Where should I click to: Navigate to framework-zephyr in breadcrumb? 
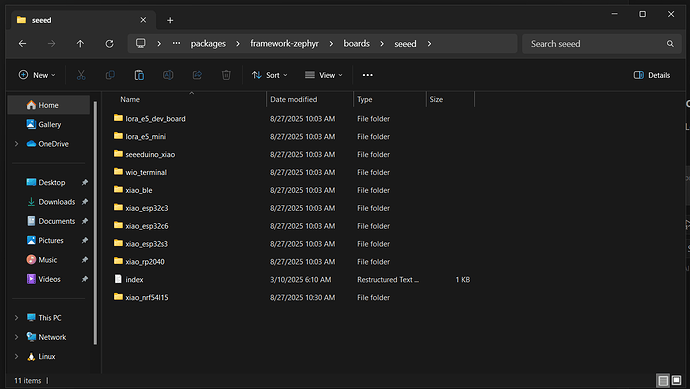pyautogui.click(x=284, y=44)
